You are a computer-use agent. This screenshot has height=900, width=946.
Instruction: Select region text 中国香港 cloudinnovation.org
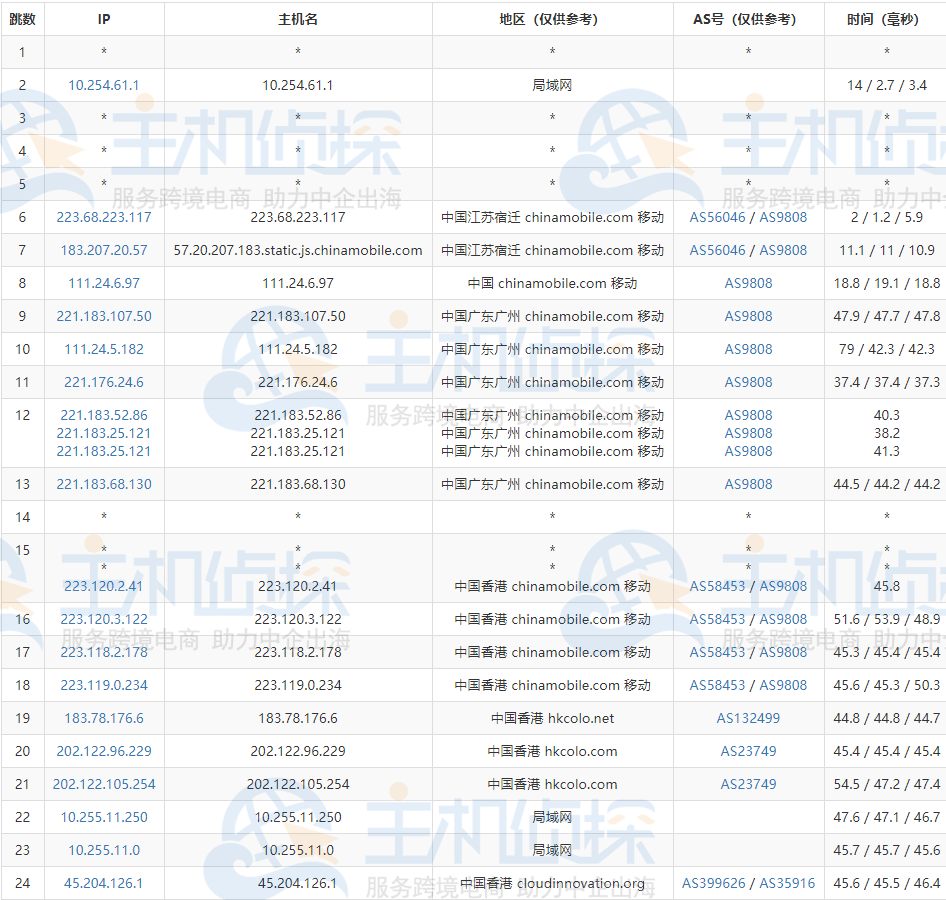click(553, 883)
